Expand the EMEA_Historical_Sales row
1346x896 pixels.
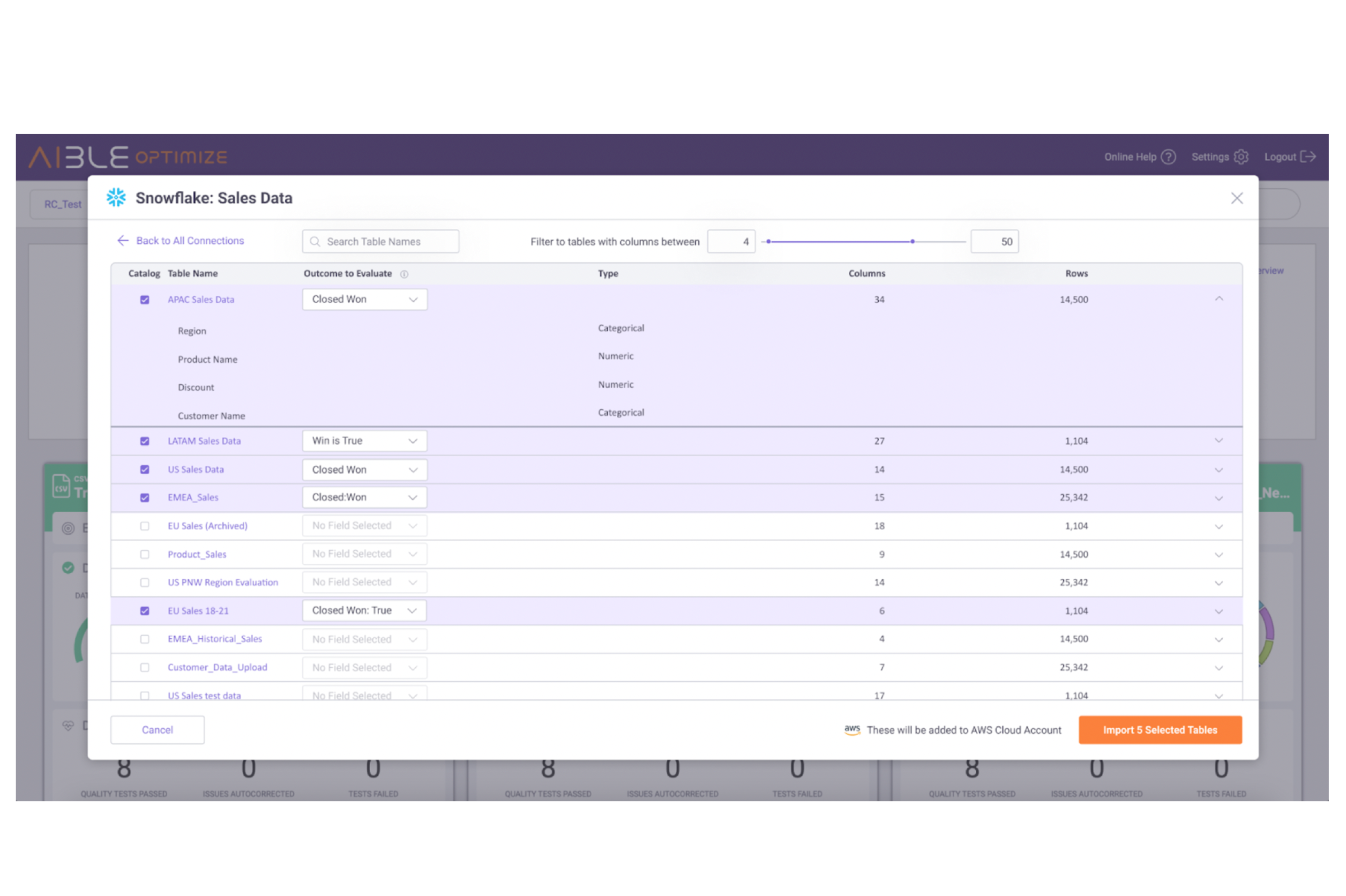point(1219,639)
